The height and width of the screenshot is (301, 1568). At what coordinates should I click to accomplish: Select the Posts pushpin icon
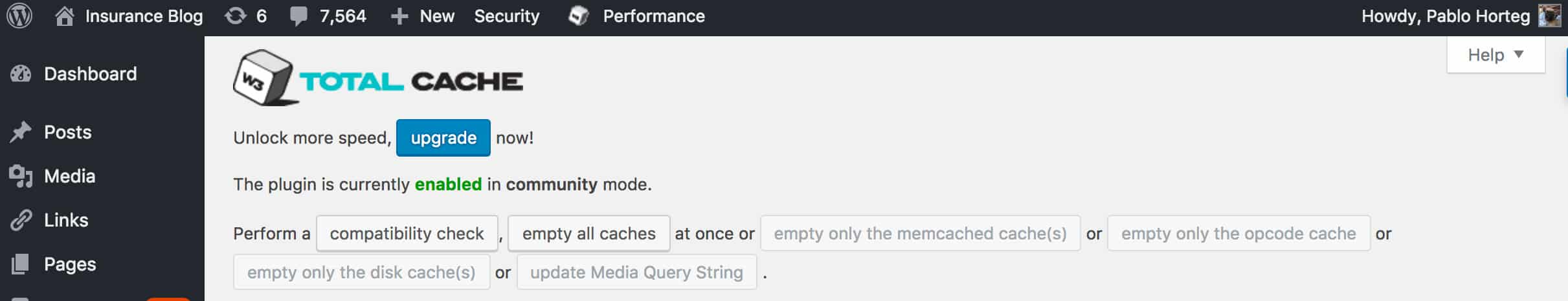click(x=21, y=132)
